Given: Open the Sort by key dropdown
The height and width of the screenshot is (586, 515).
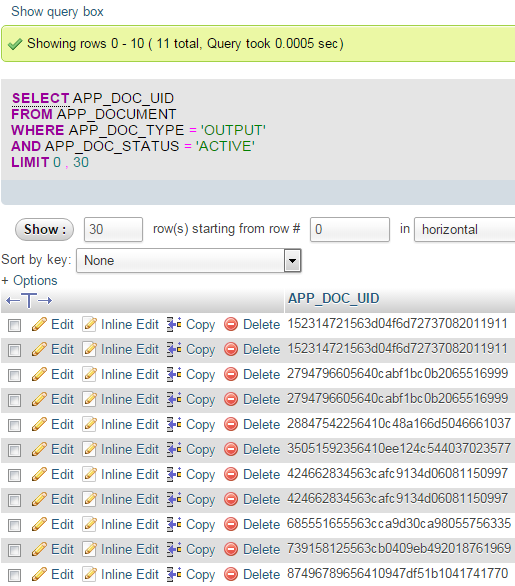Looking at the screenshot, I should point(189,260).
